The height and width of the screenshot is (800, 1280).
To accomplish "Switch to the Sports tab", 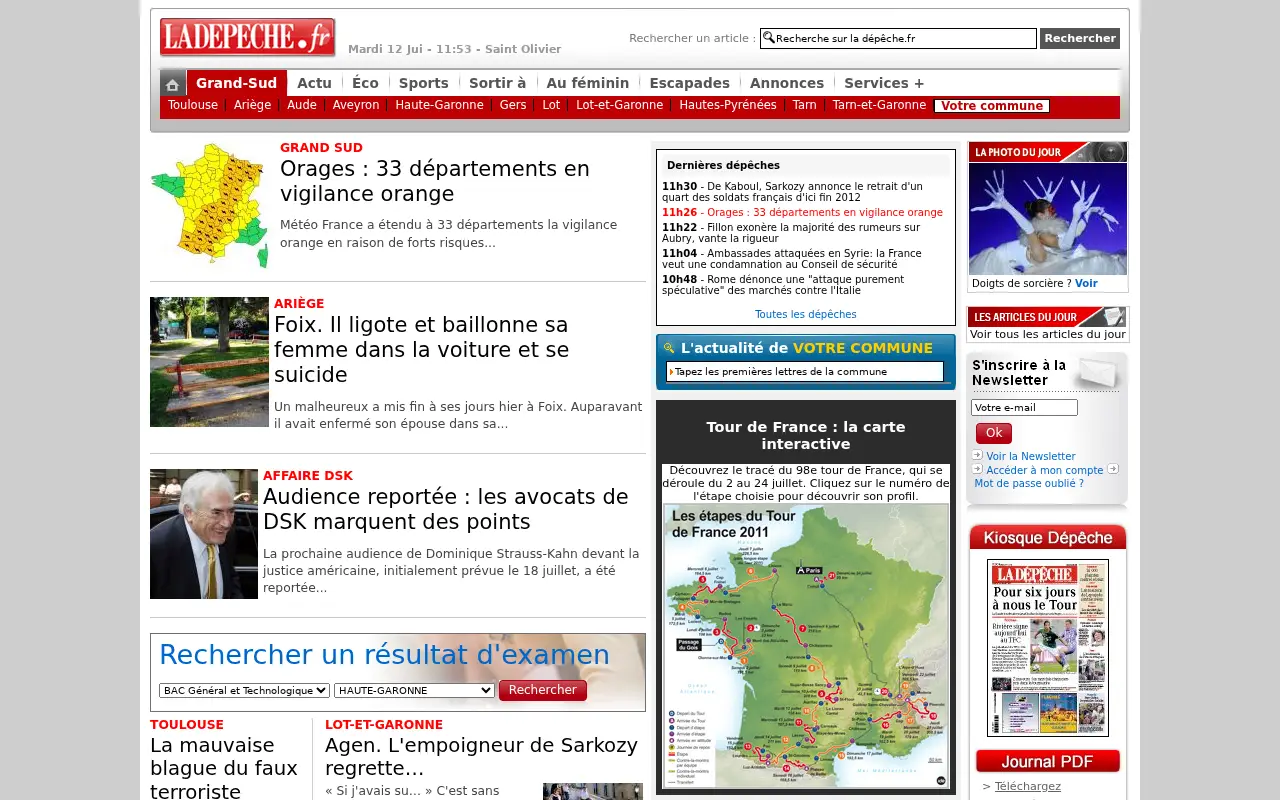I will pos(423,83).
